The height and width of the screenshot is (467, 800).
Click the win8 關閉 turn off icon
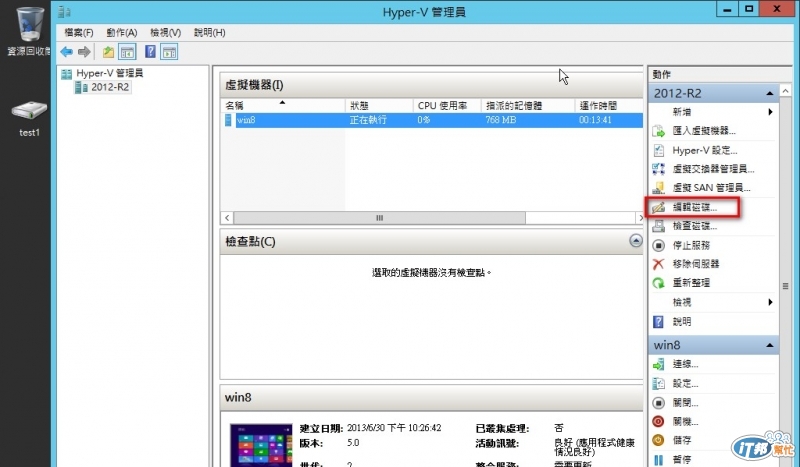[659, 403]
